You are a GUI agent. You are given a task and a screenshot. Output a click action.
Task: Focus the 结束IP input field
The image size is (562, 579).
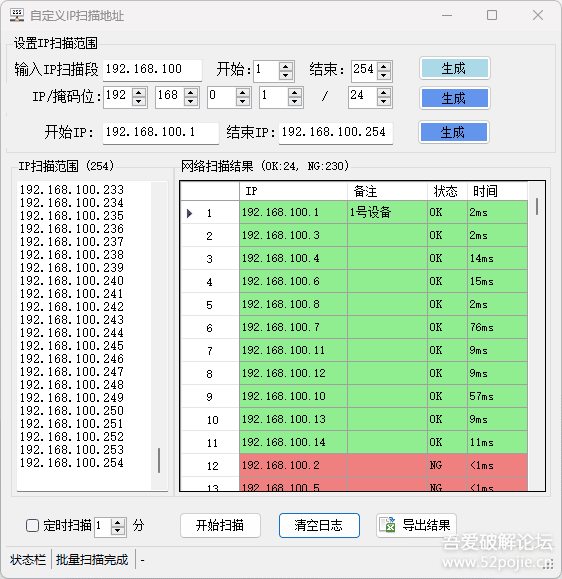click(x=336, y=133)
